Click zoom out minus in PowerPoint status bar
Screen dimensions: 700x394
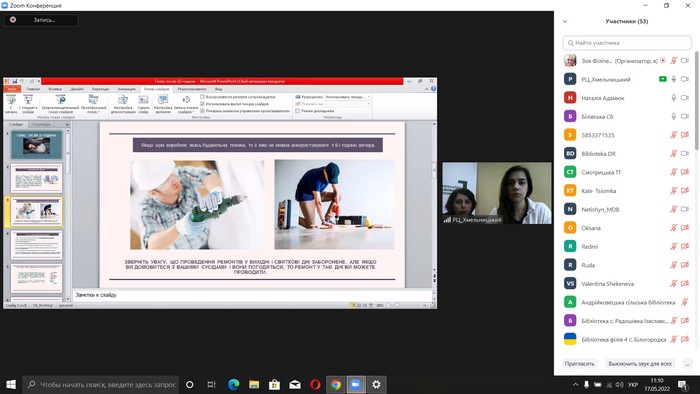[x=388, y=305]
